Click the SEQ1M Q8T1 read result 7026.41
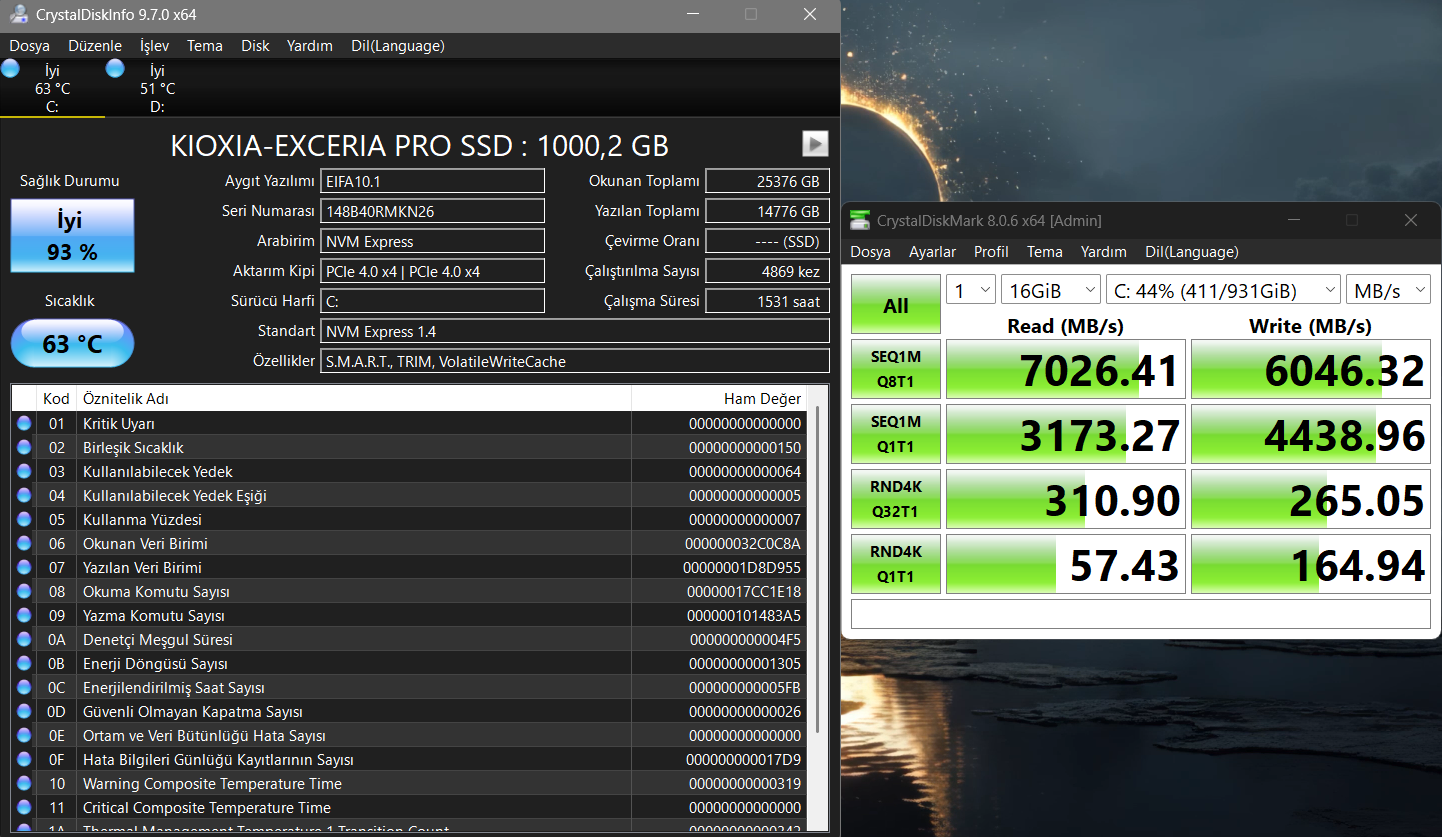Screen dimensions: 1442x837 coord(1066,369)
